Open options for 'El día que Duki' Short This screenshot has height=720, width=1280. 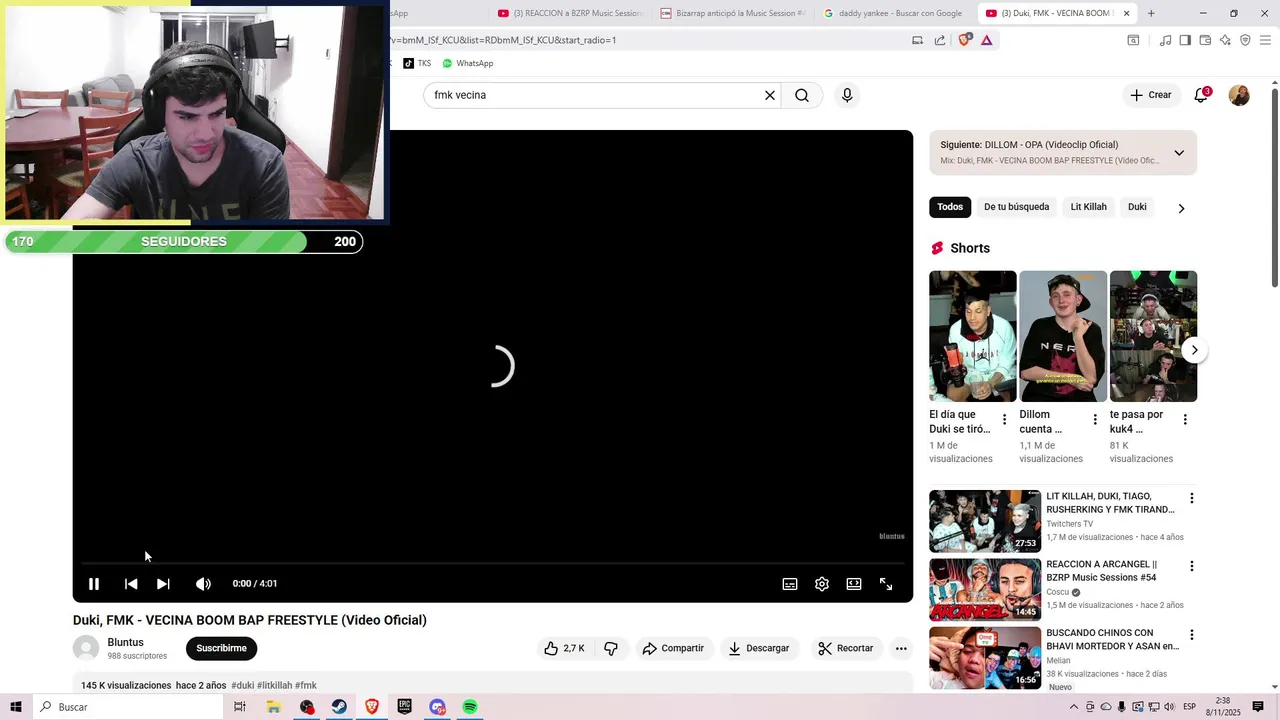tap(1005, 420)
